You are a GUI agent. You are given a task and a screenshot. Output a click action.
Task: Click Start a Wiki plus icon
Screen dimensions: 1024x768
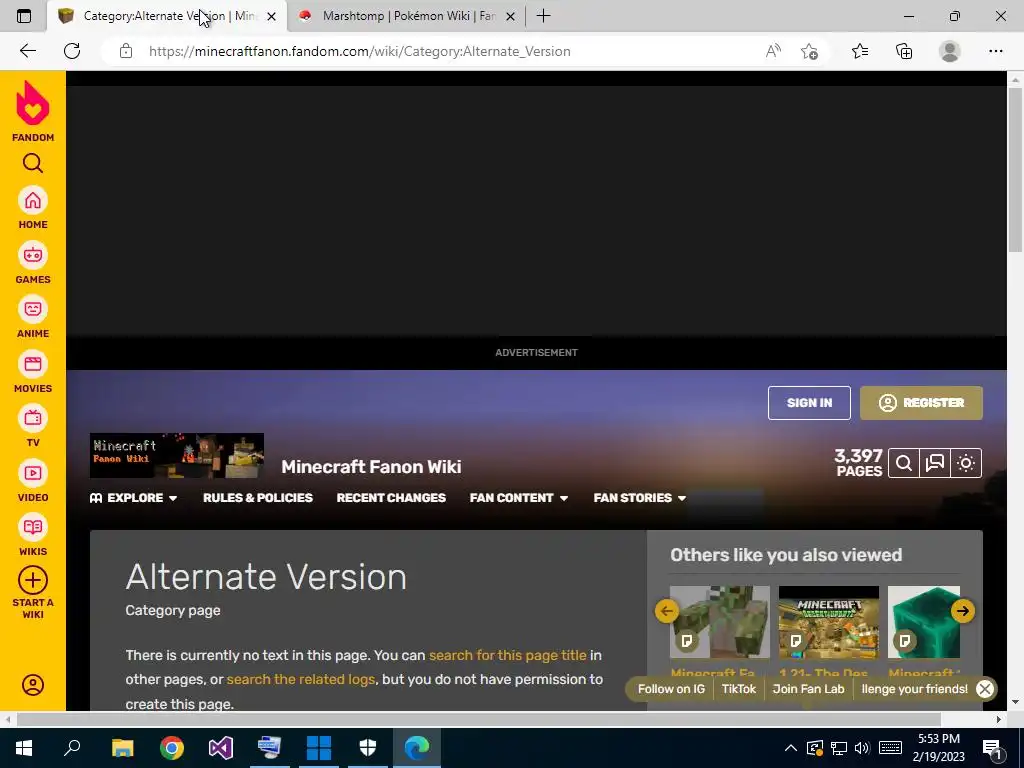pos(33,580)
